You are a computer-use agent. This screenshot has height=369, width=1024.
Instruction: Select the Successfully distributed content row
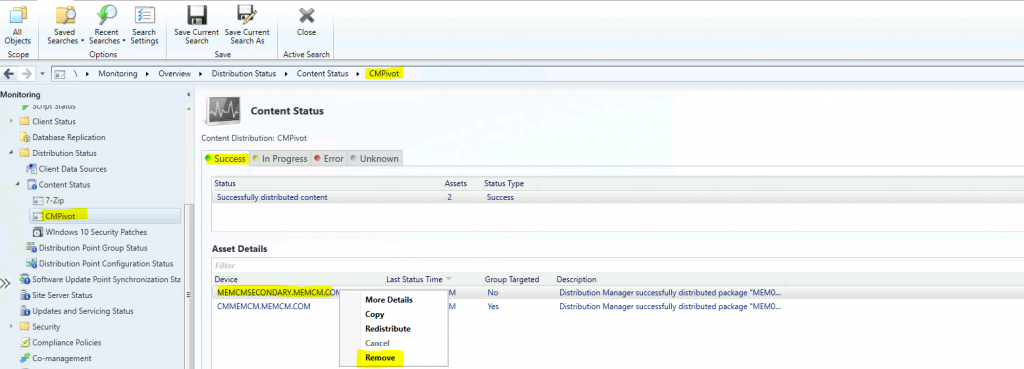pyautogui.click(x=617, y=197)
